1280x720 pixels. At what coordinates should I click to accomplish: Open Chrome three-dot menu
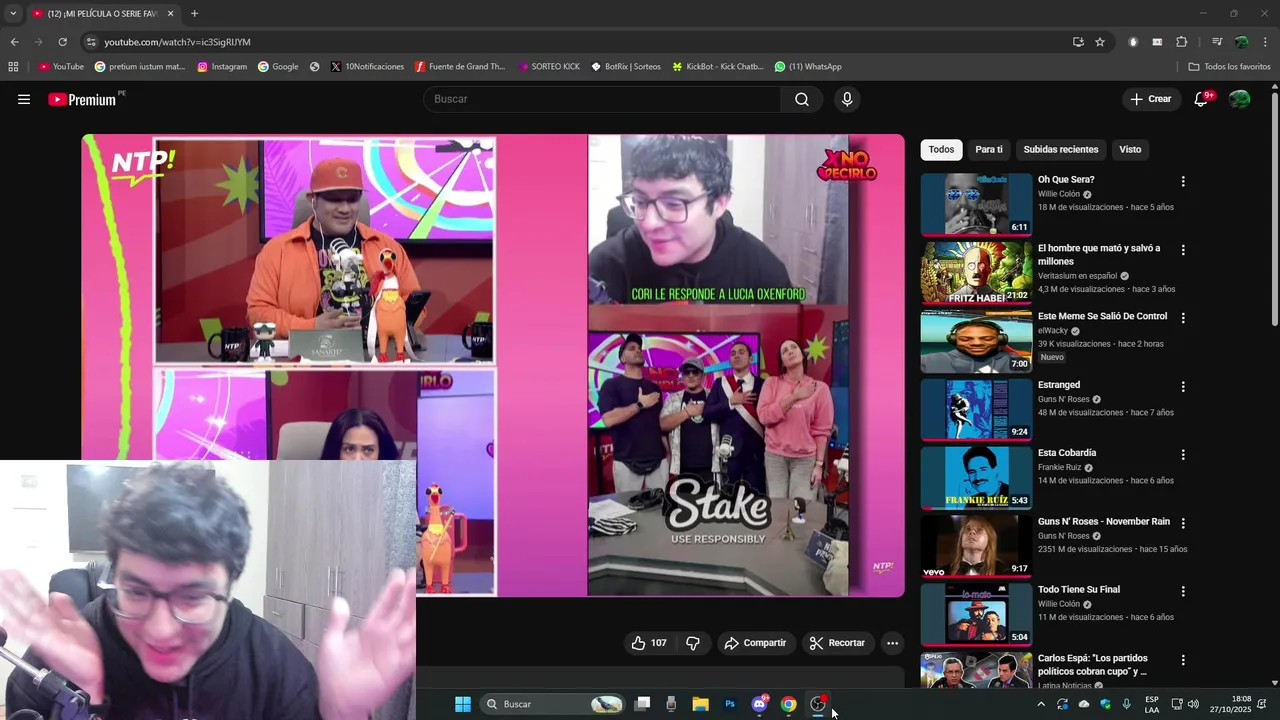[1266, 42]
